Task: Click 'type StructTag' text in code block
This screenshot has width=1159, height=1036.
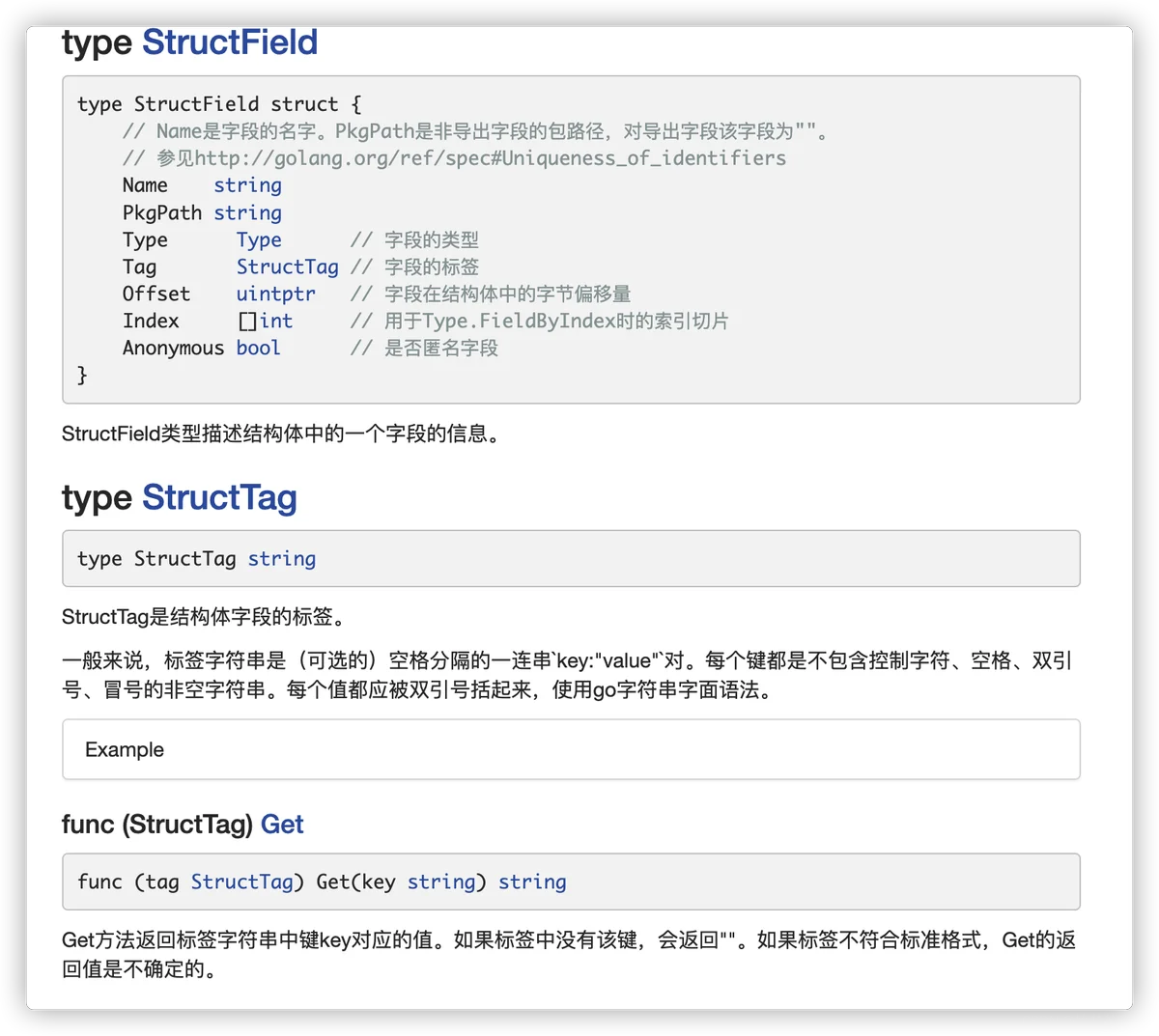Action: pyautogui.click(x=156, y=558)
